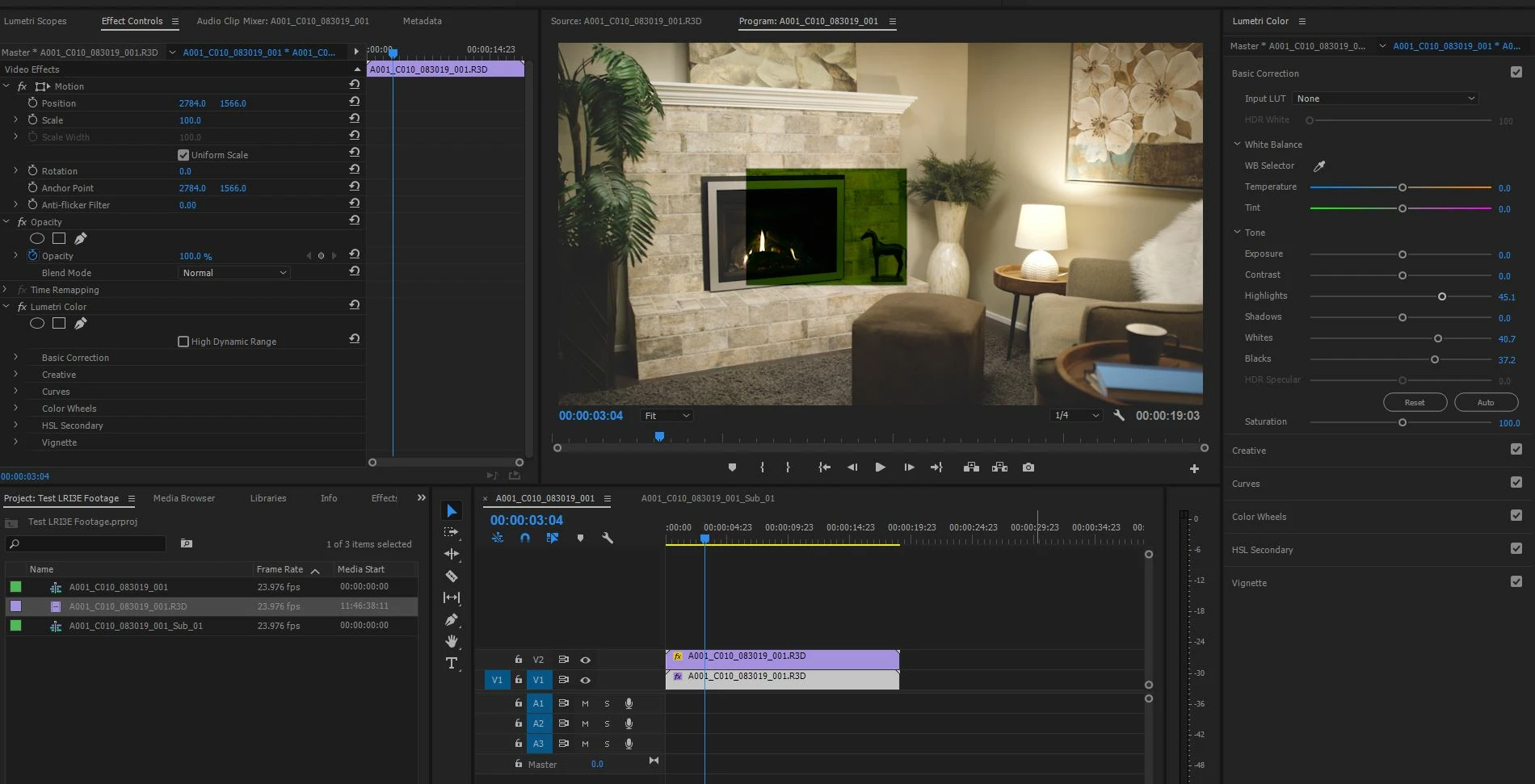Switch to the Lumetri Scopes tab

pyautogui.click(x=36, y=21)
